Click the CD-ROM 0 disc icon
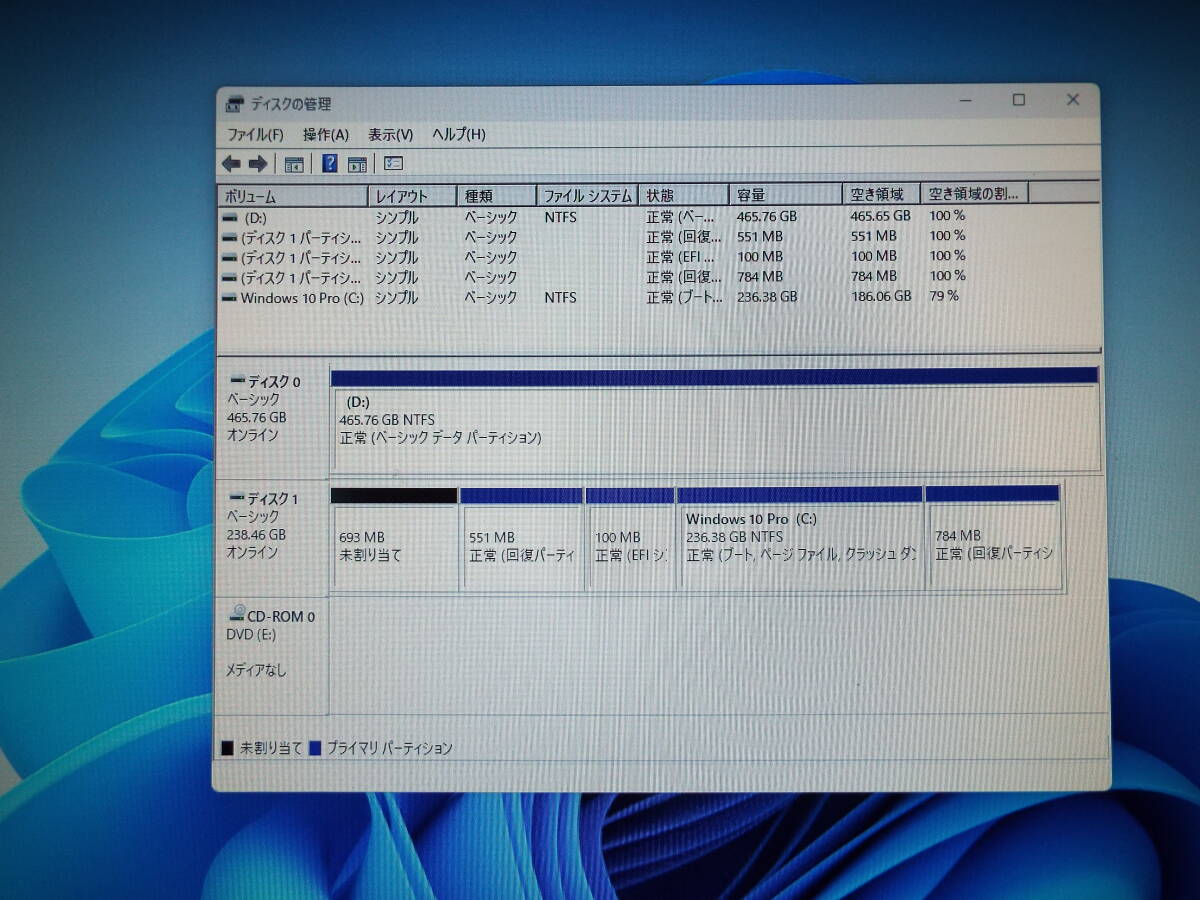Screen dimensions: 1200x900 click(x=237, y=615)
